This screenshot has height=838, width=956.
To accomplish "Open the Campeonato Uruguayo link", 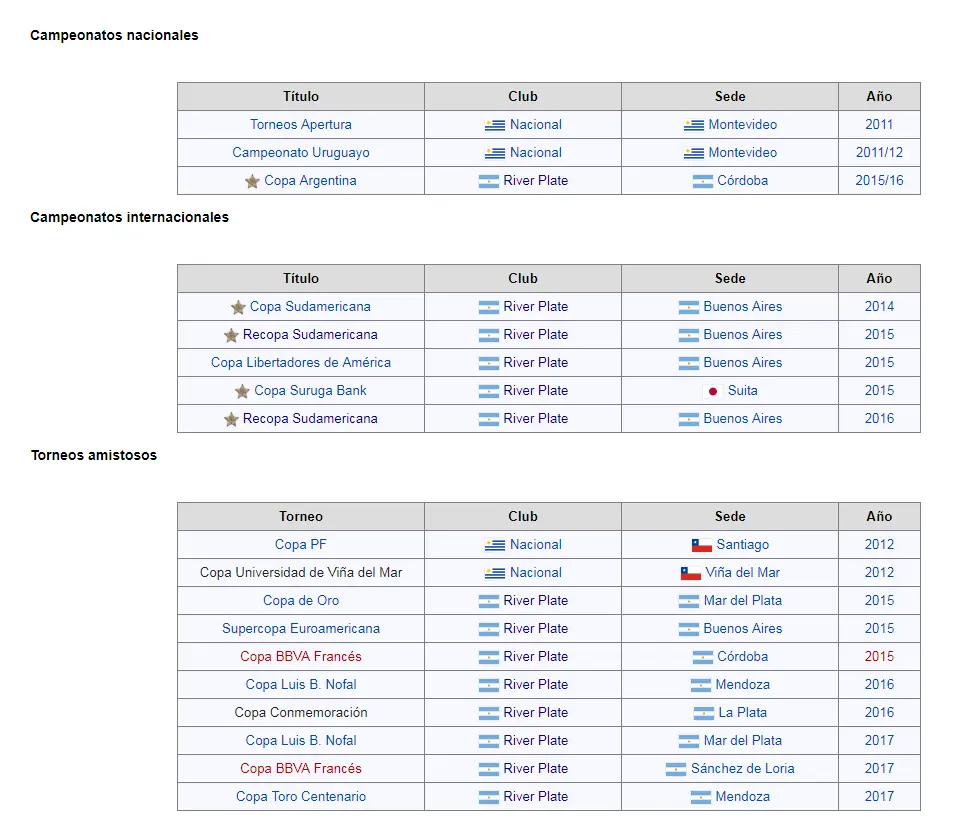I will [301, 152].
